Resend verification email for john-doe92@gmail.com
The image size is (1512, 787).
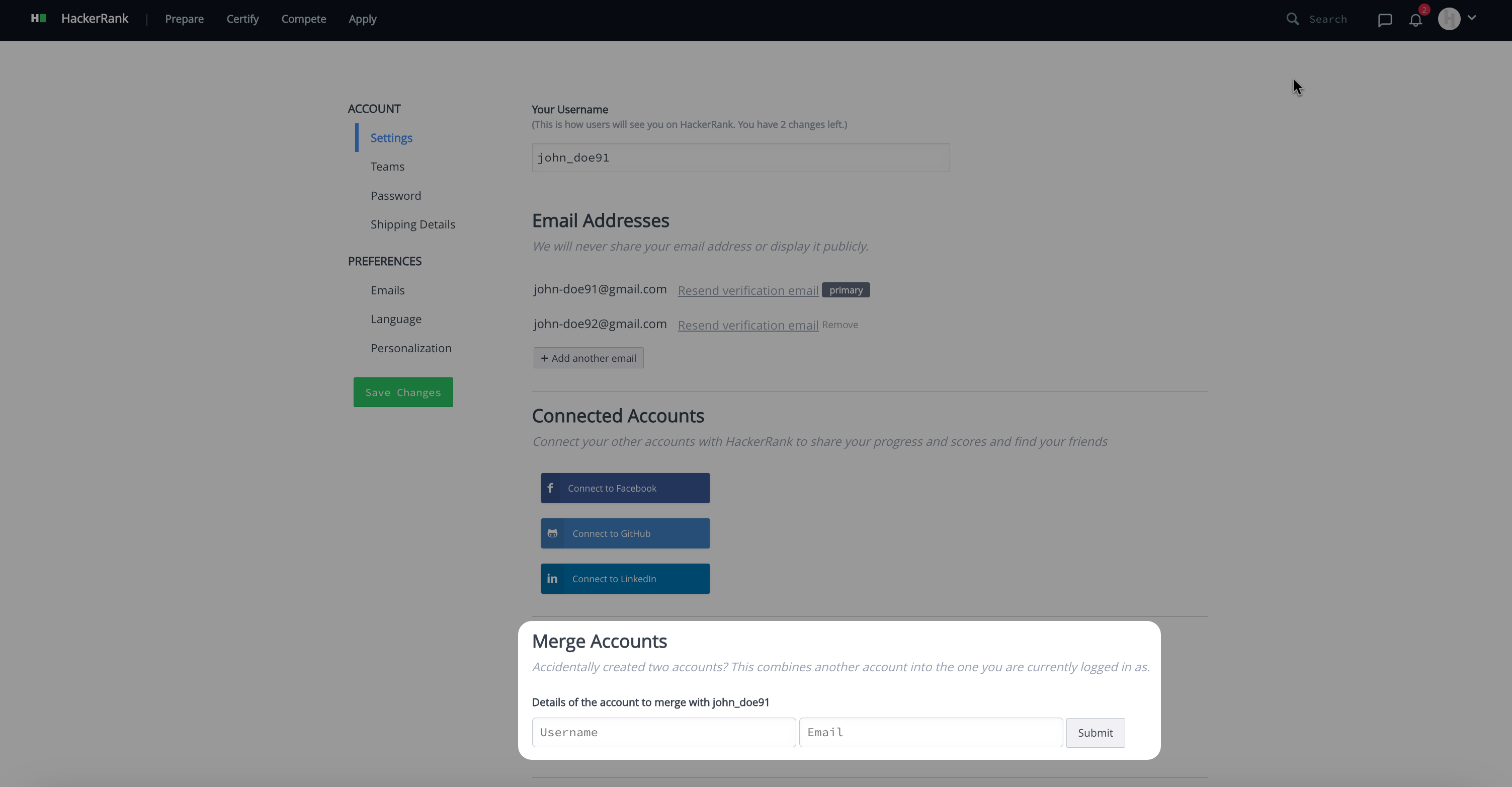coord(748,325)
